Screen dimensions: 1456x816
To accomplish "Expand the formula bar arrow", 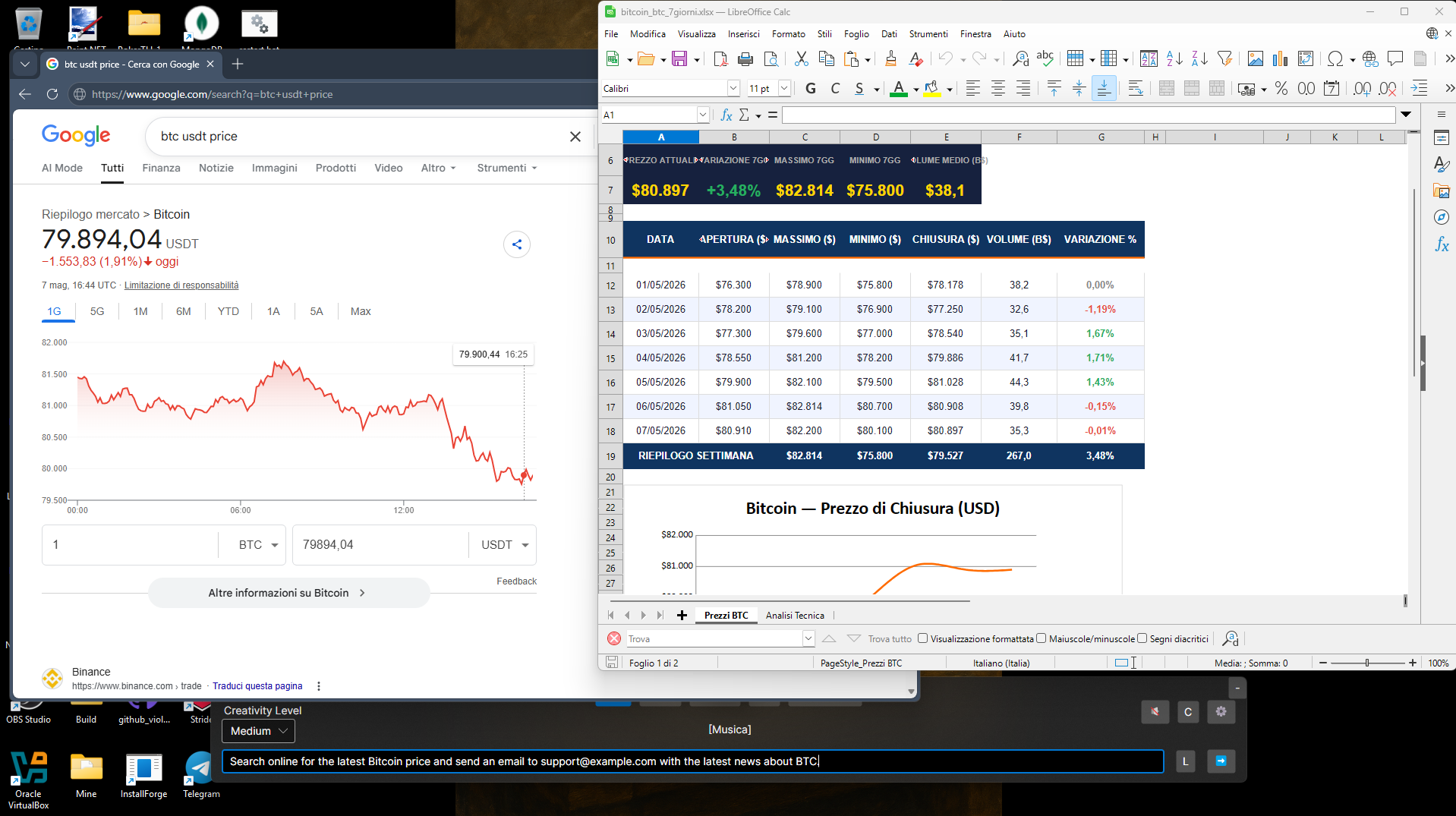I will point(1406,115).
